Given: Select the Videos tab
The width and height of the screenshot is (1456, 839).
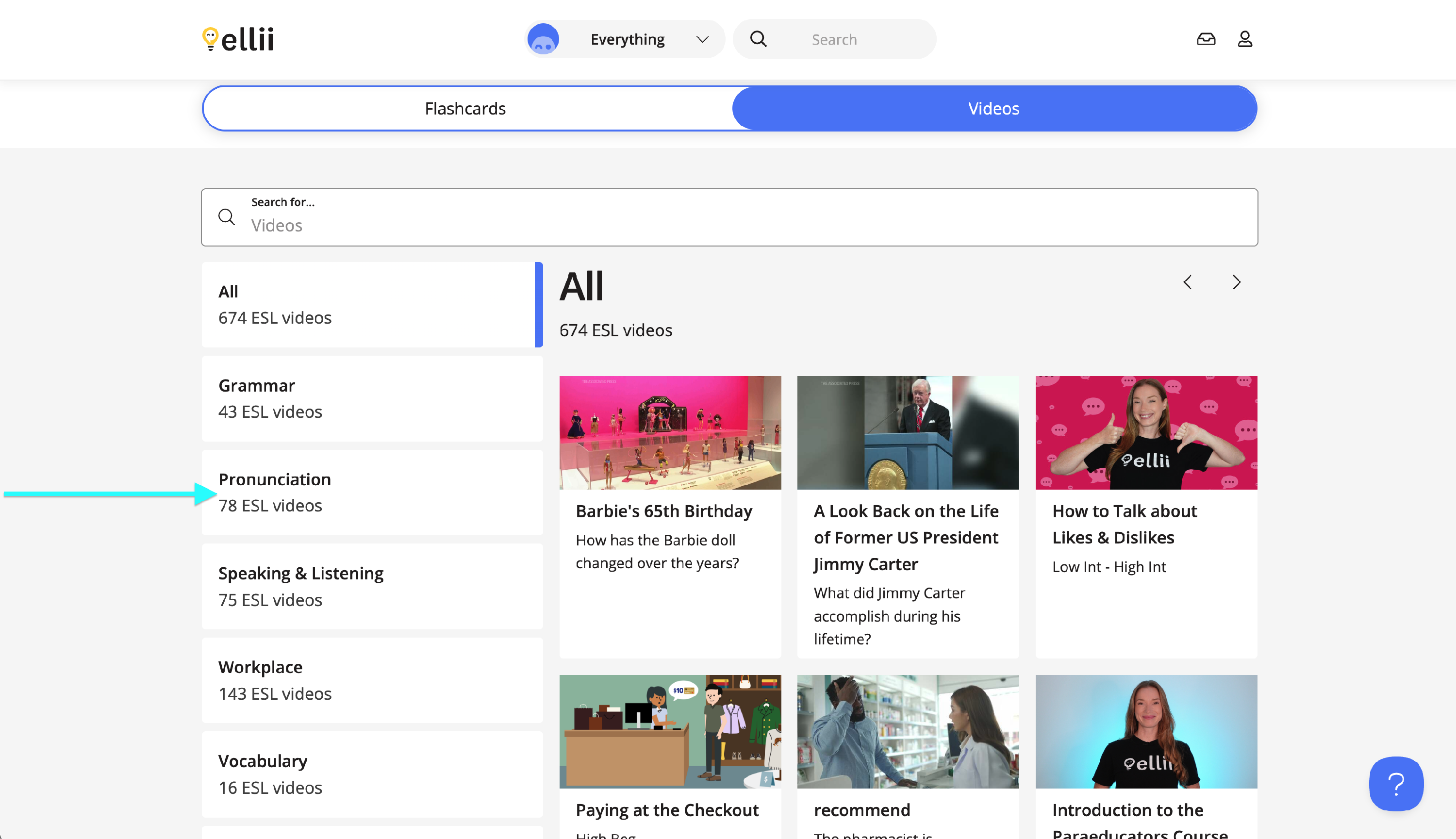Looking at the screenshot, I should (993, 108).
